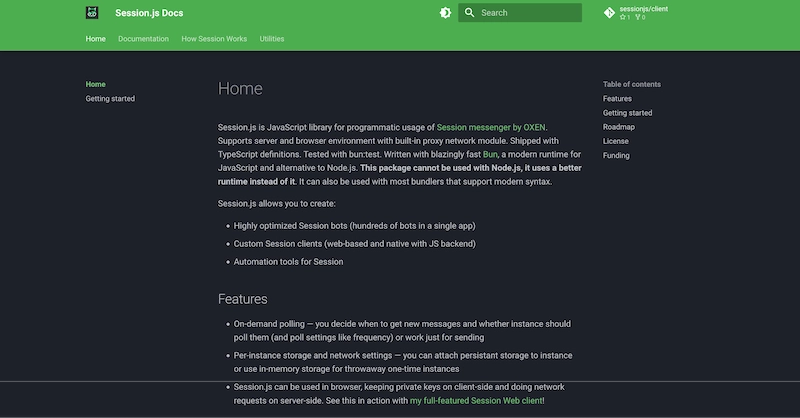Focus the Search input field
This screenshot has width=800, height=418.
[527, 13]
